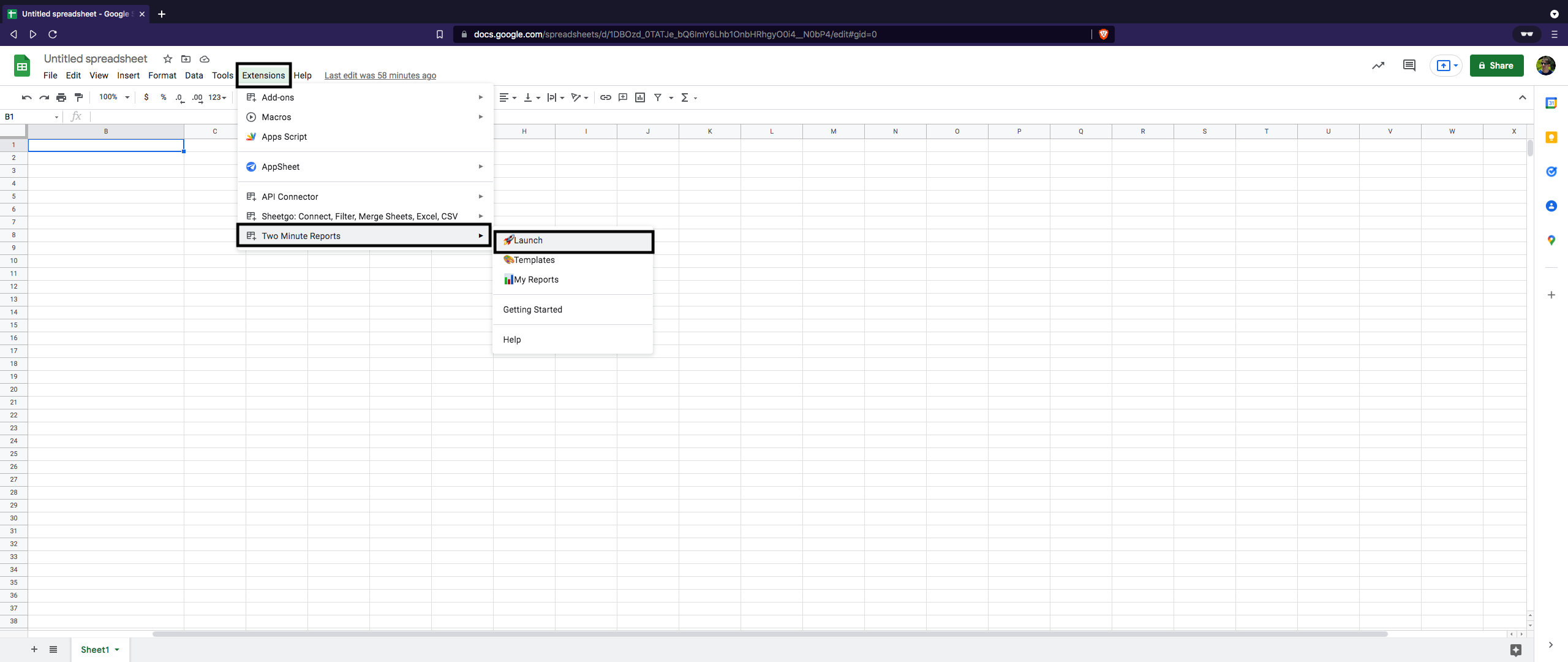Format cell as currency
The width and height of the screenshot is (1568, 662).
point(146,97)
